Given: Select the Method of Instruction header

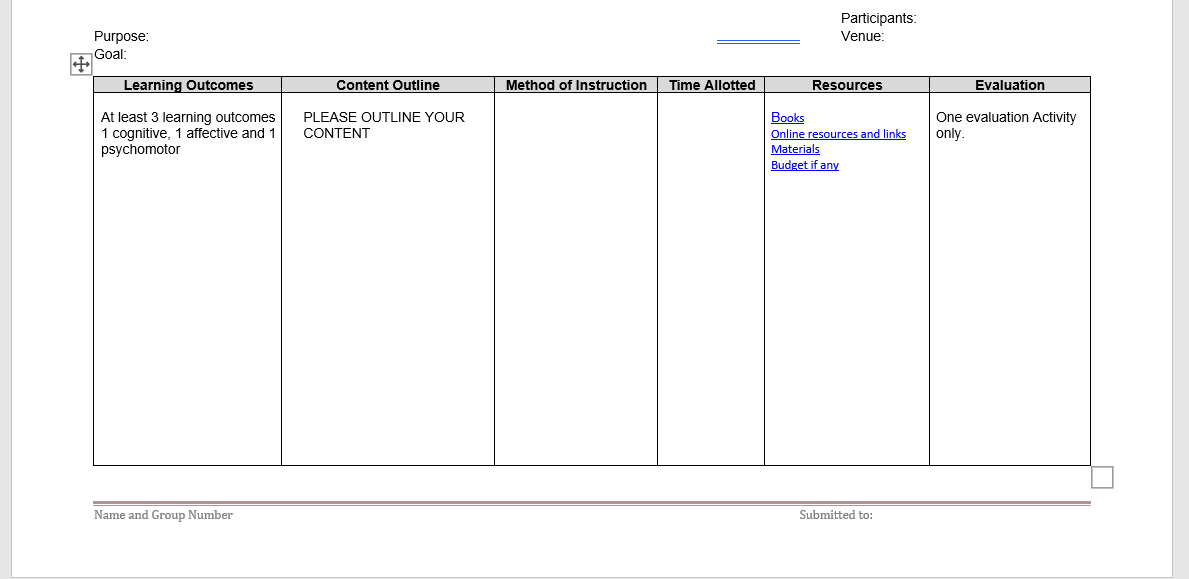Looking at the screenshot, I should pyautogui.click(x=576, y=85).
